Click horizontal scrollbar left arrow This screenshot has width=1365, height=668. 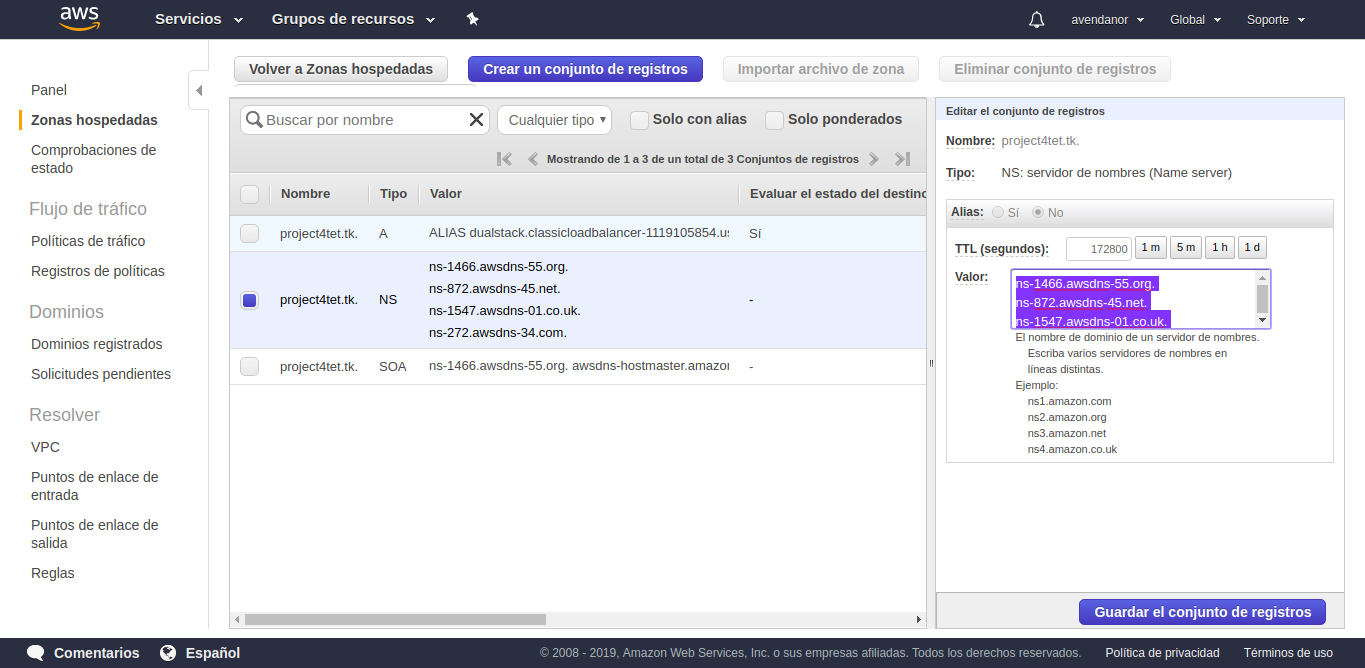[x=237, y=619]
